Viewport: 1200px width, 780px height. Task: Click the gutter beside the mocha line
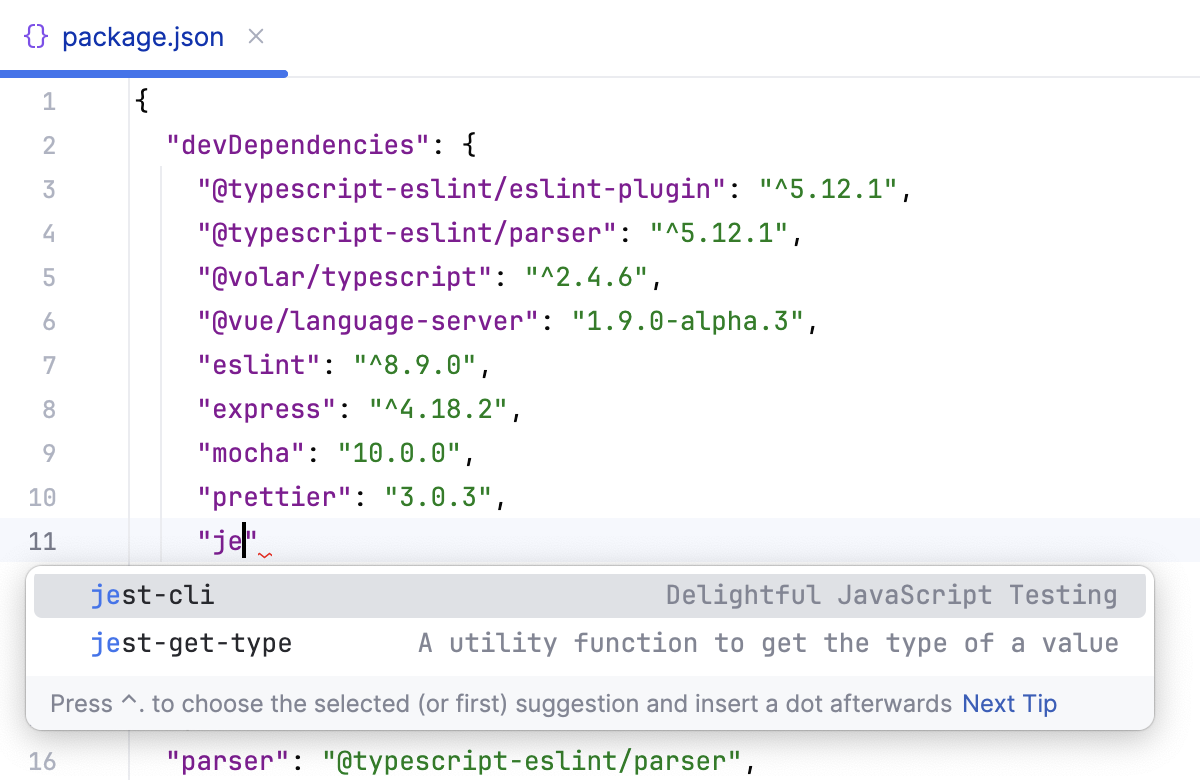[49, 453]
